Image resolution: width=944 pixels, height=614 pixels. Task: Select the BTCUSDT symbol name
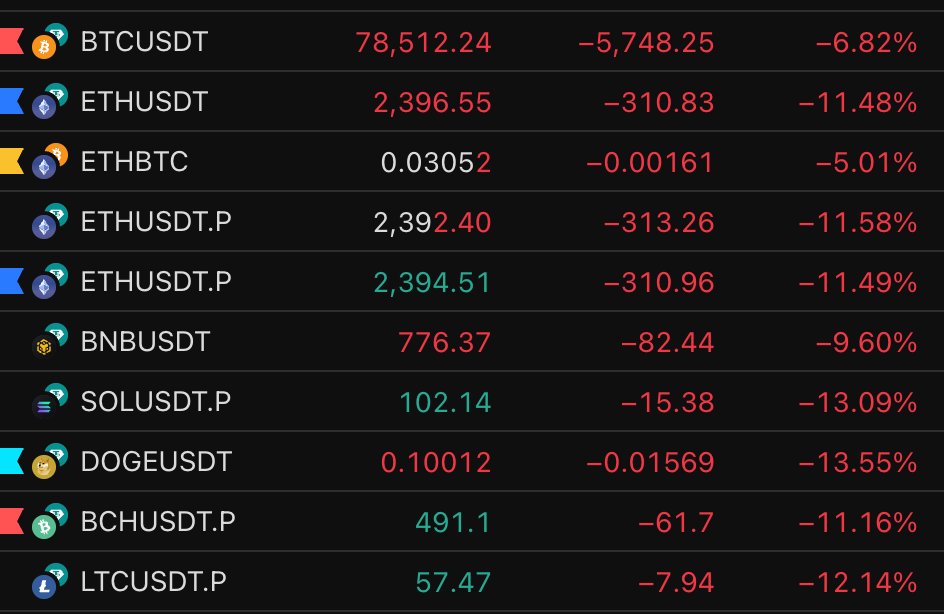coord(144,42)
